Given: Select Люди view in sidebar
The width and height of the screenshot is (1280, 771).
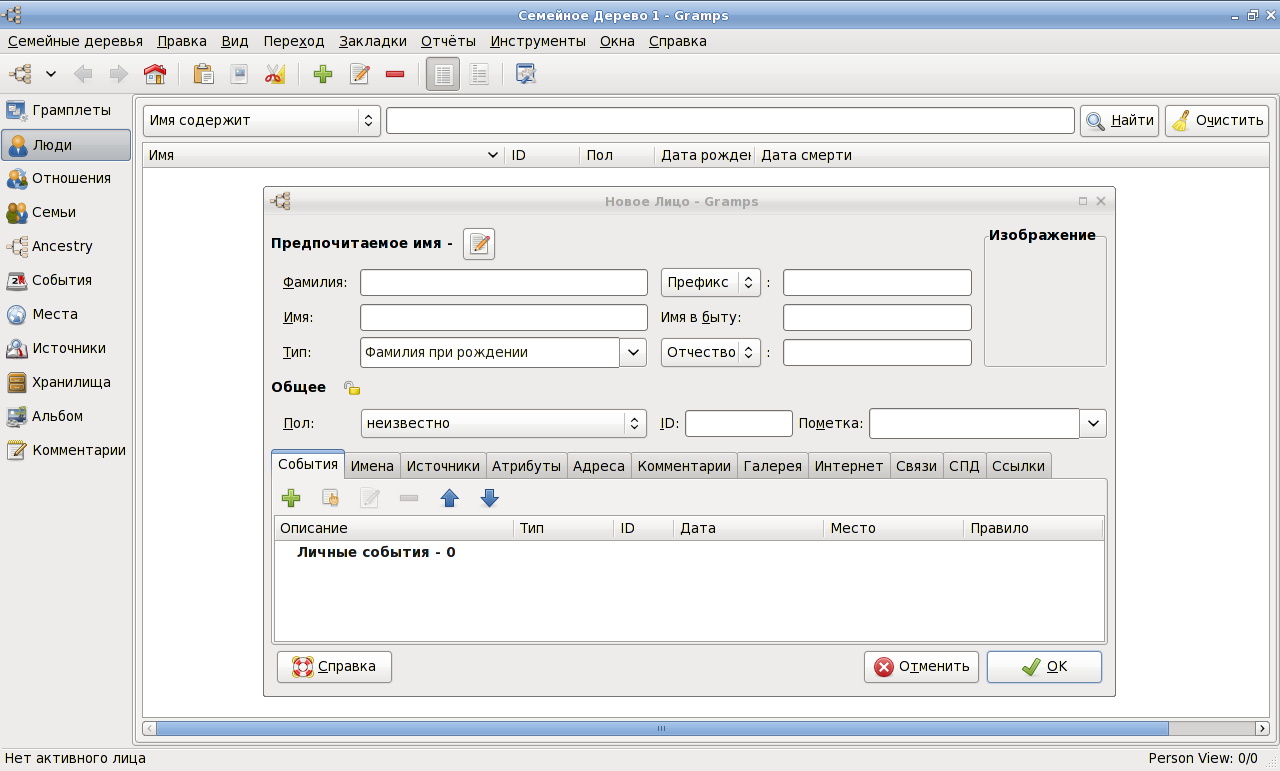Looking at the screenshot, I should click(x=66, y=144).
